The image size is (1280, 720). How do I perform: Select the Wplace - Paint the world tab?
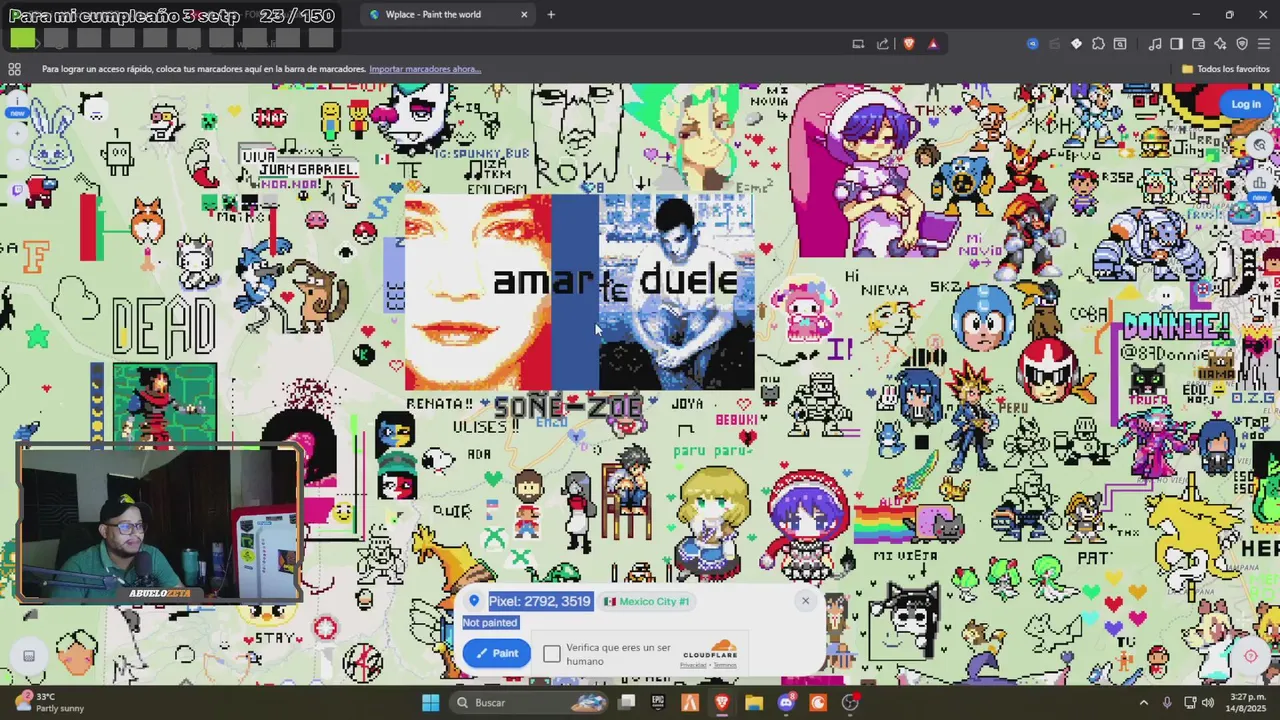(x=448, y=15)
